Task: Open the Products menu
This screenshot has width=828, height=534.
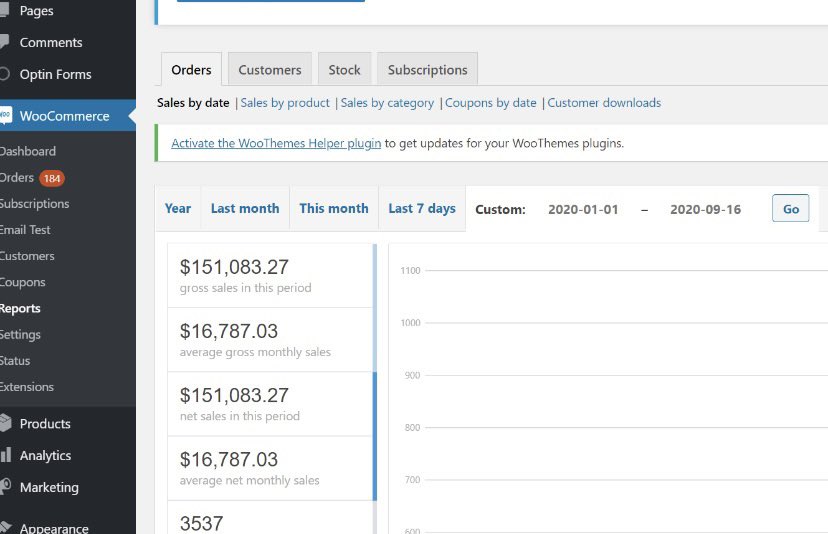Action: (x=45, y=424)
